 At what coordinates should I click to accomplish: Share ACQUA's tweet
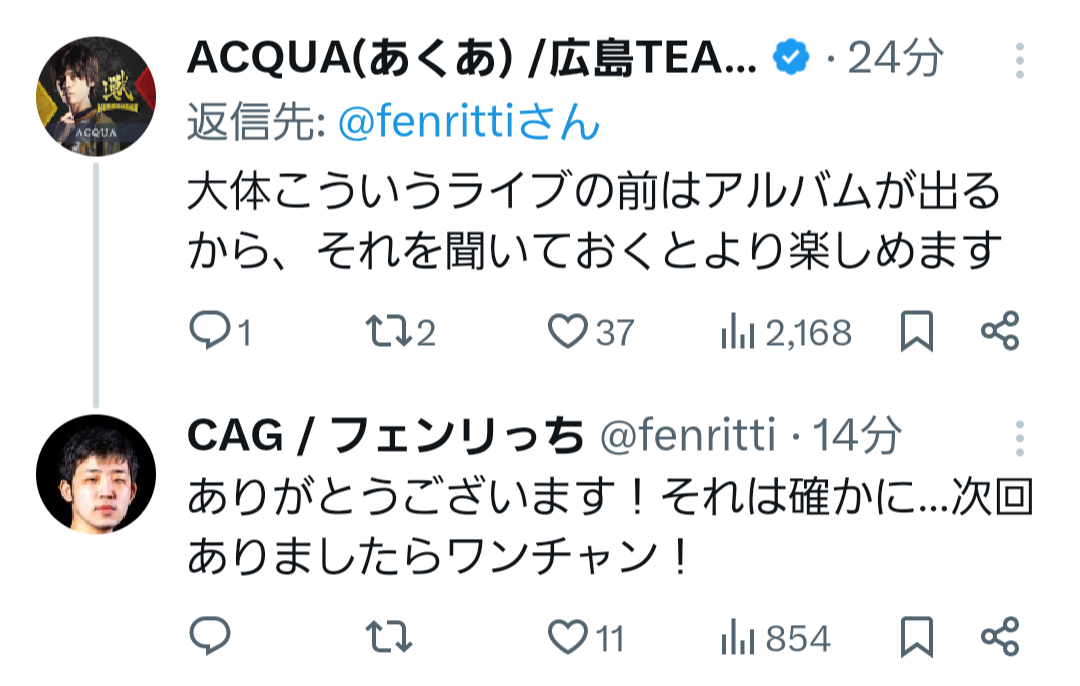point(999,331)
